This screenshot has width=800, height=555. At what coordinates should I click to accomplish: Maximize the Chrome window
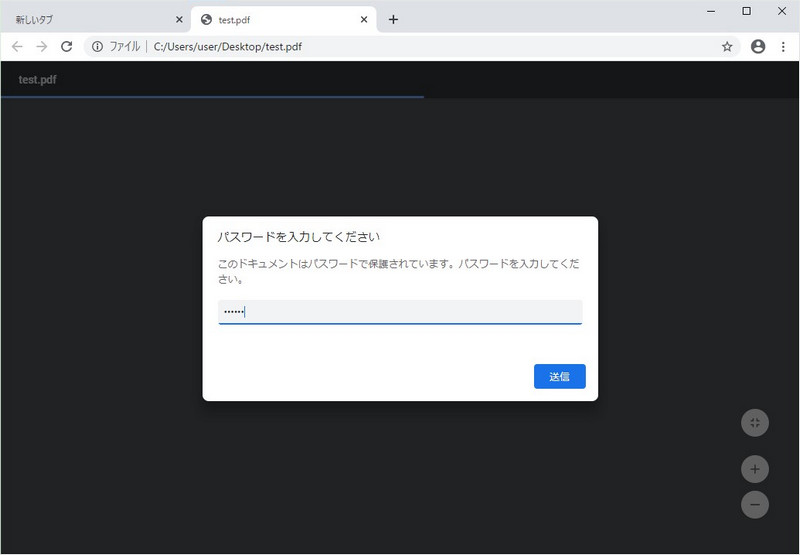pos(746,11)
